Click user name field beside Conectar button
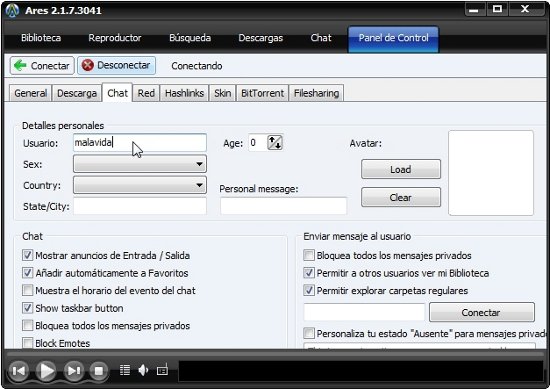This screenshot has width=550, height=389. [364, 312]
